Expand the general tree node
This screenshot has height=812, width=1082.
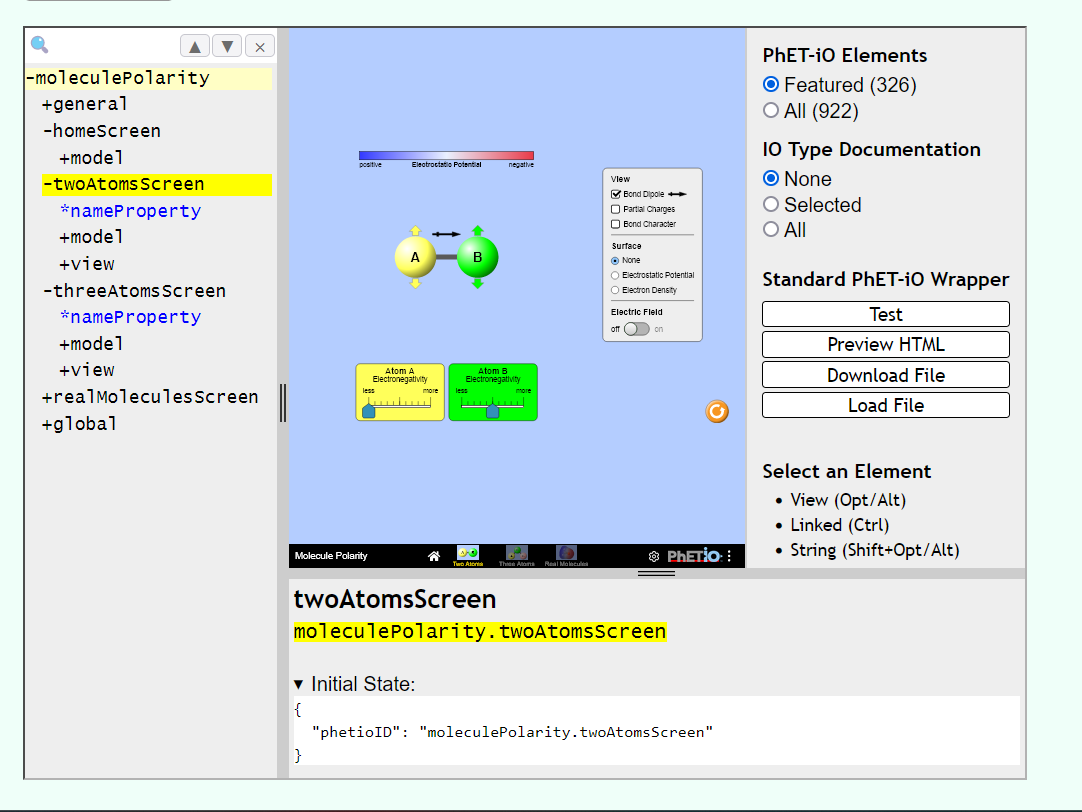click(45, 103)
